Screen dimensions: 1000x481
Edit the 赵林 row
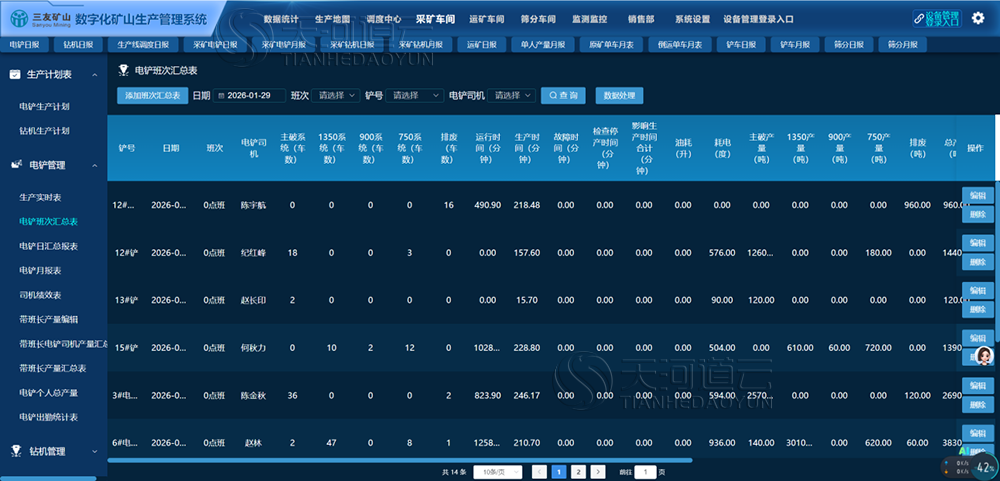coord(977,433)
